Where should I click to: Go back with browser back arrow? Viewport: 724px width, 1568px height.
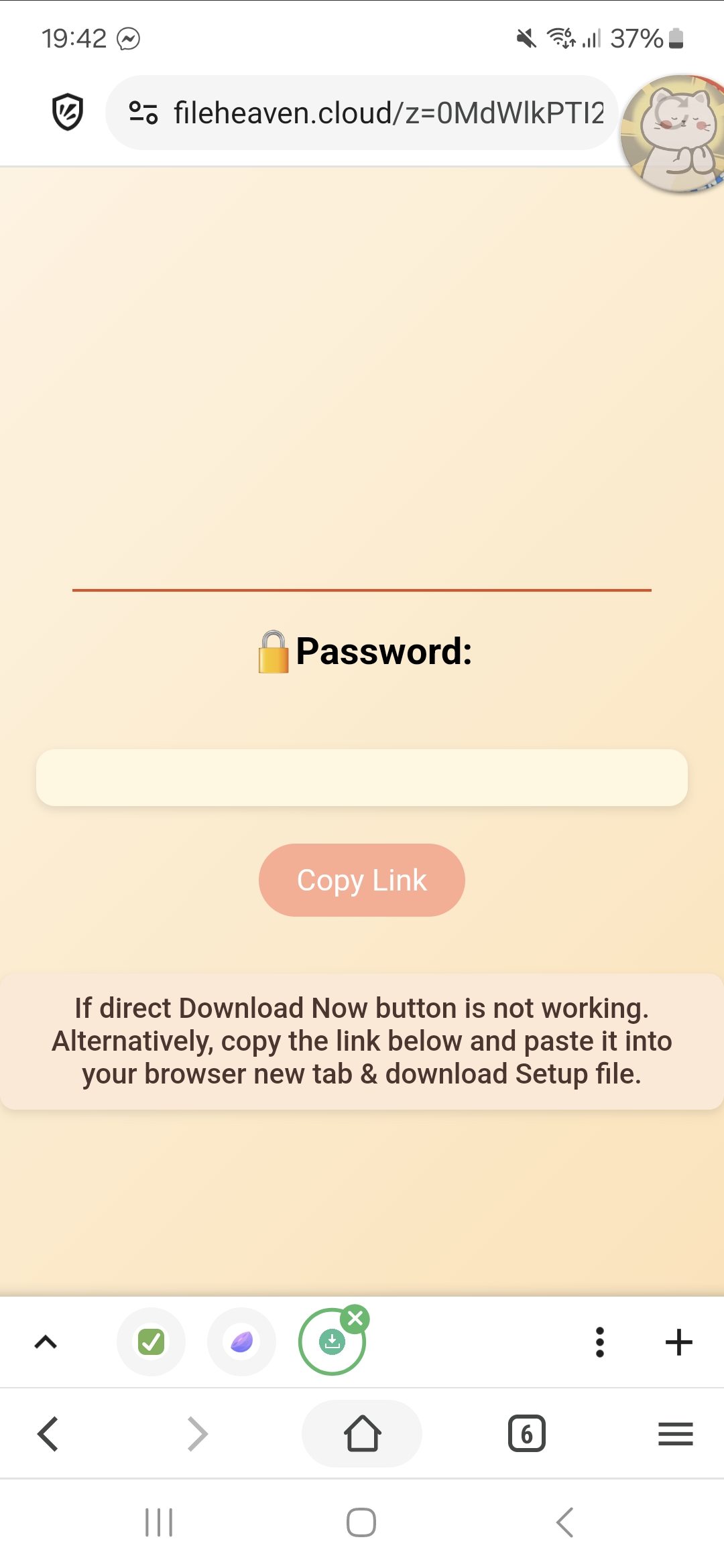click(x=48, y=1434)
